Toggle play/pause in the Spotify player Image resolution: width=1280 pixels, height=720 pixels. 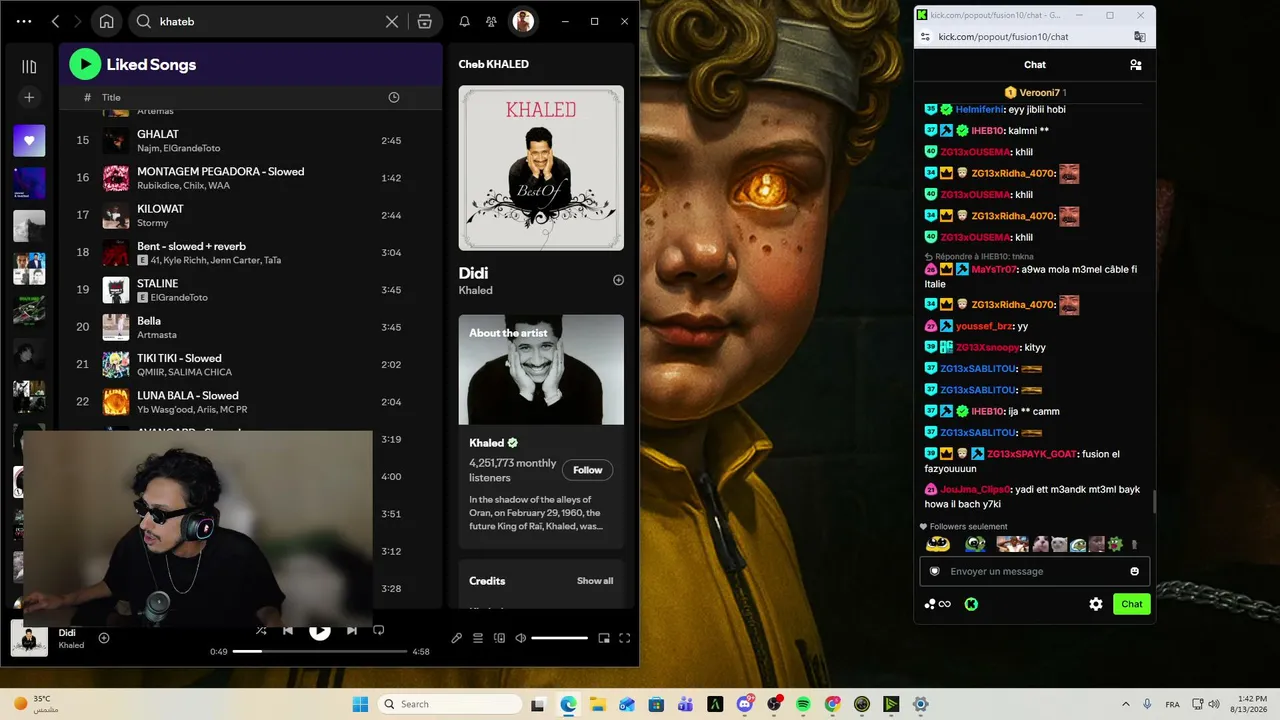pyautogui.click(x=320, y=631)
